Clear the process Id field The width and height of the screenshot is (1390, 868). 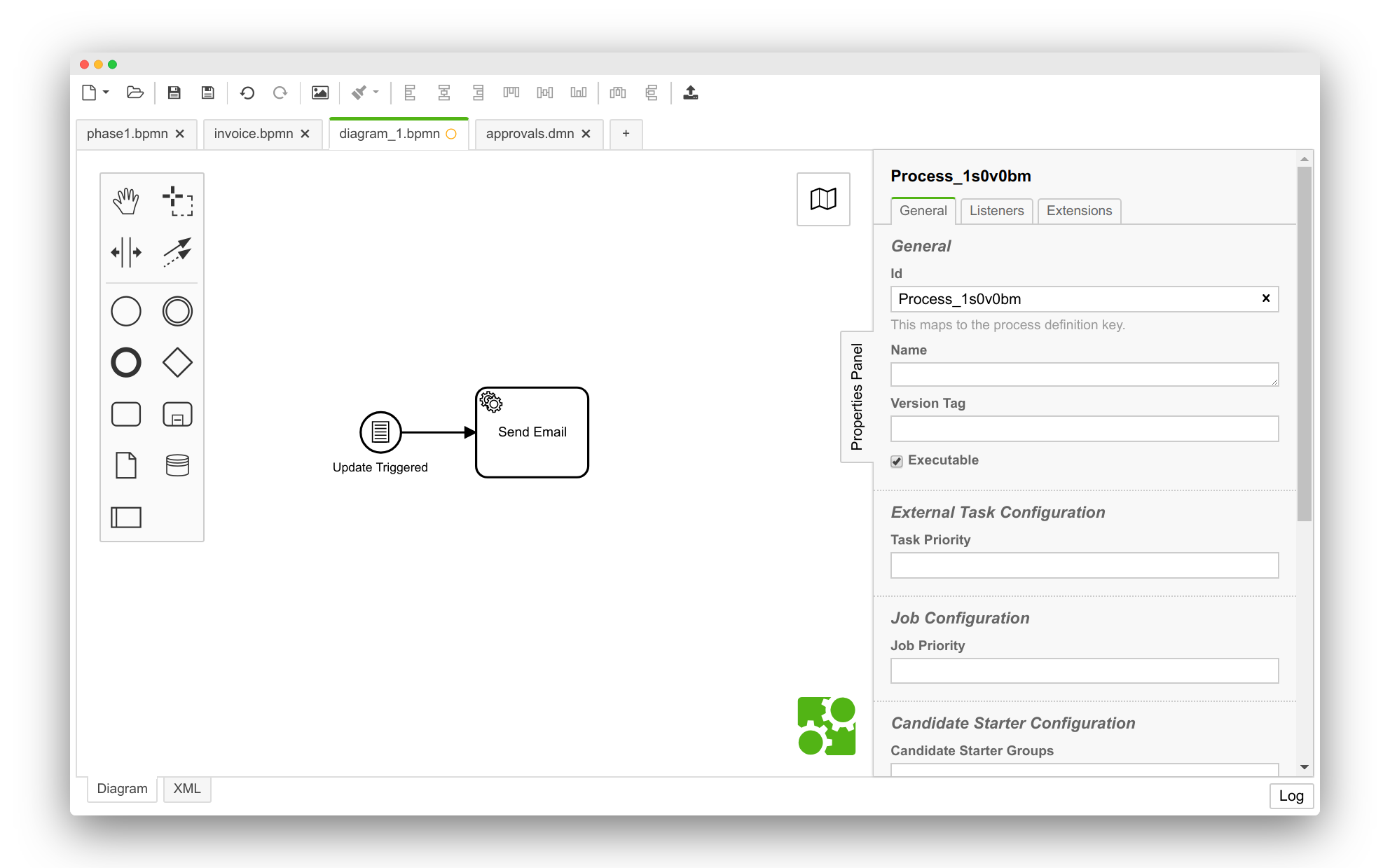[1265, 298]
